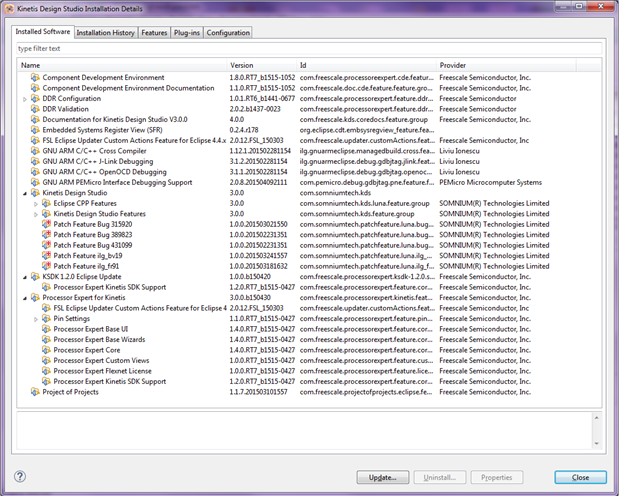Select the Component Development Environment Documentation row
Viewport: 619px width, 496px height.
309,88
